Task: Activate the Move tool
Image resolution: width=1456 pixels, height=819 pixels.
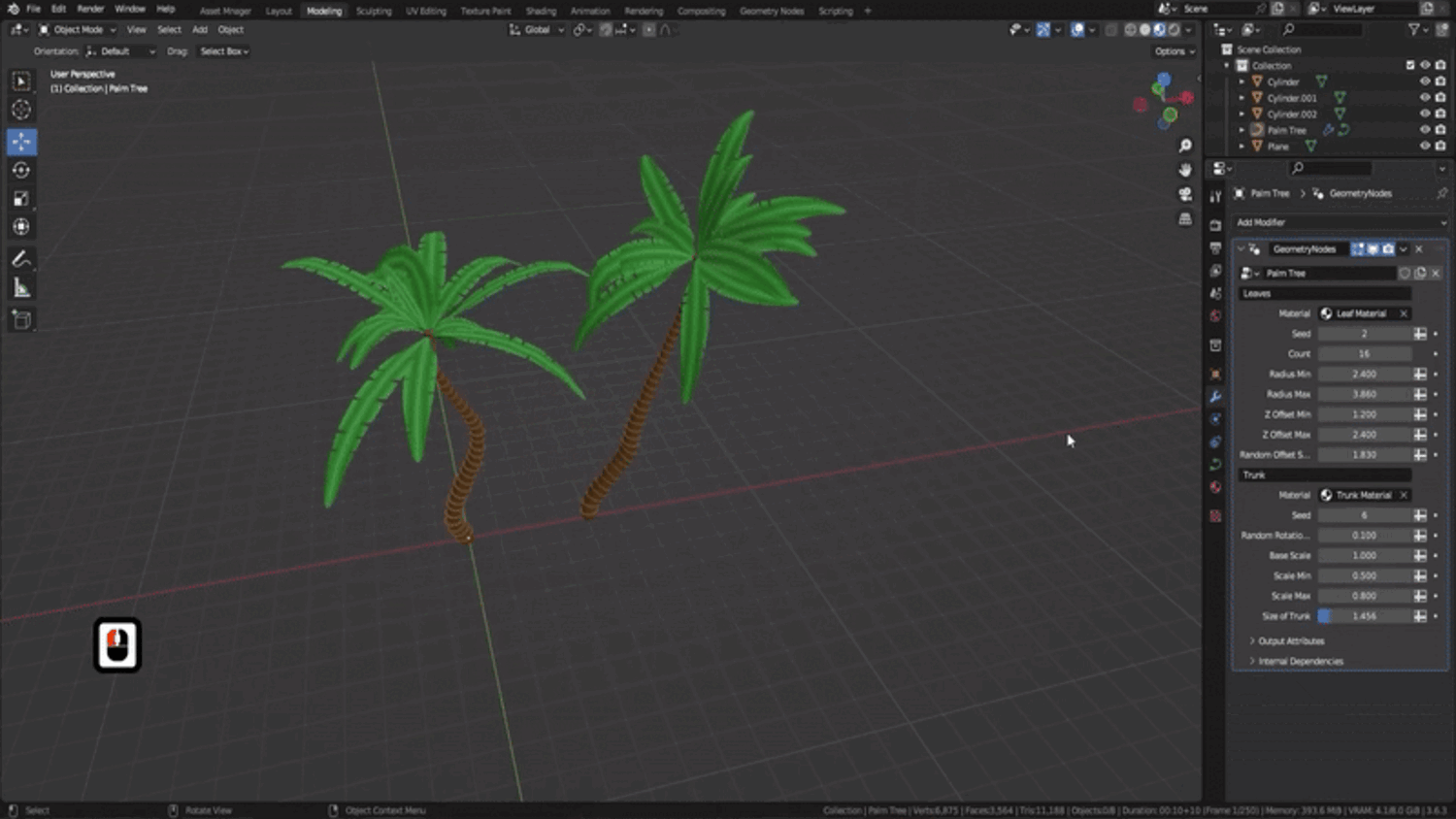Action: pyautogui.click(x=21, y=142)
